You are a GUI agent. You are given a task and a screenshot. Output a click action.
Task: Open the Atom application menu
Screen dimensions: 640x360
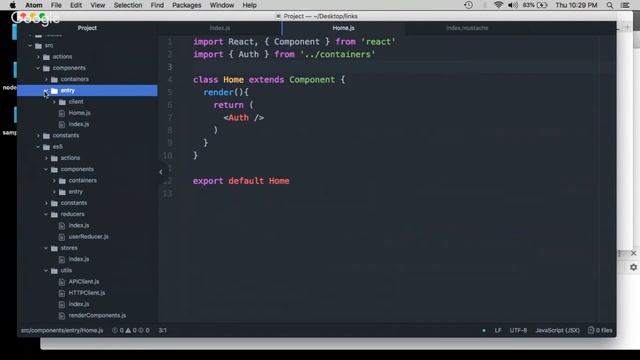[34, 5]
